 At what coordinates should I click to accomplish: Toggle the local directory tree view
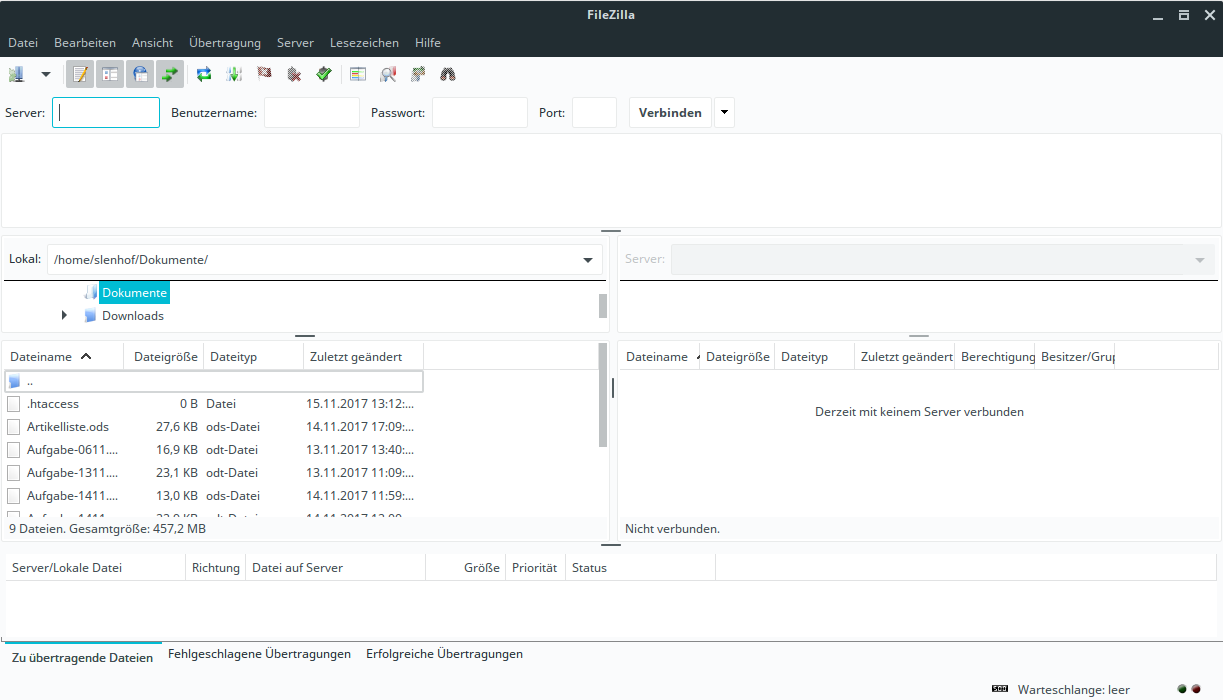(x=110, y=74)
